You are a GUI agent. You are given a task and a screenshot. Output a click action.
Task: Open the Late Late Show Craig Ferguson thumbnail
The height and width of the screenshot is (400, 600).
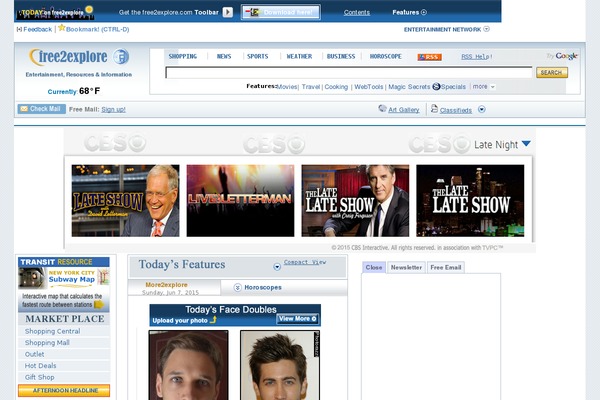pos(355,201)
